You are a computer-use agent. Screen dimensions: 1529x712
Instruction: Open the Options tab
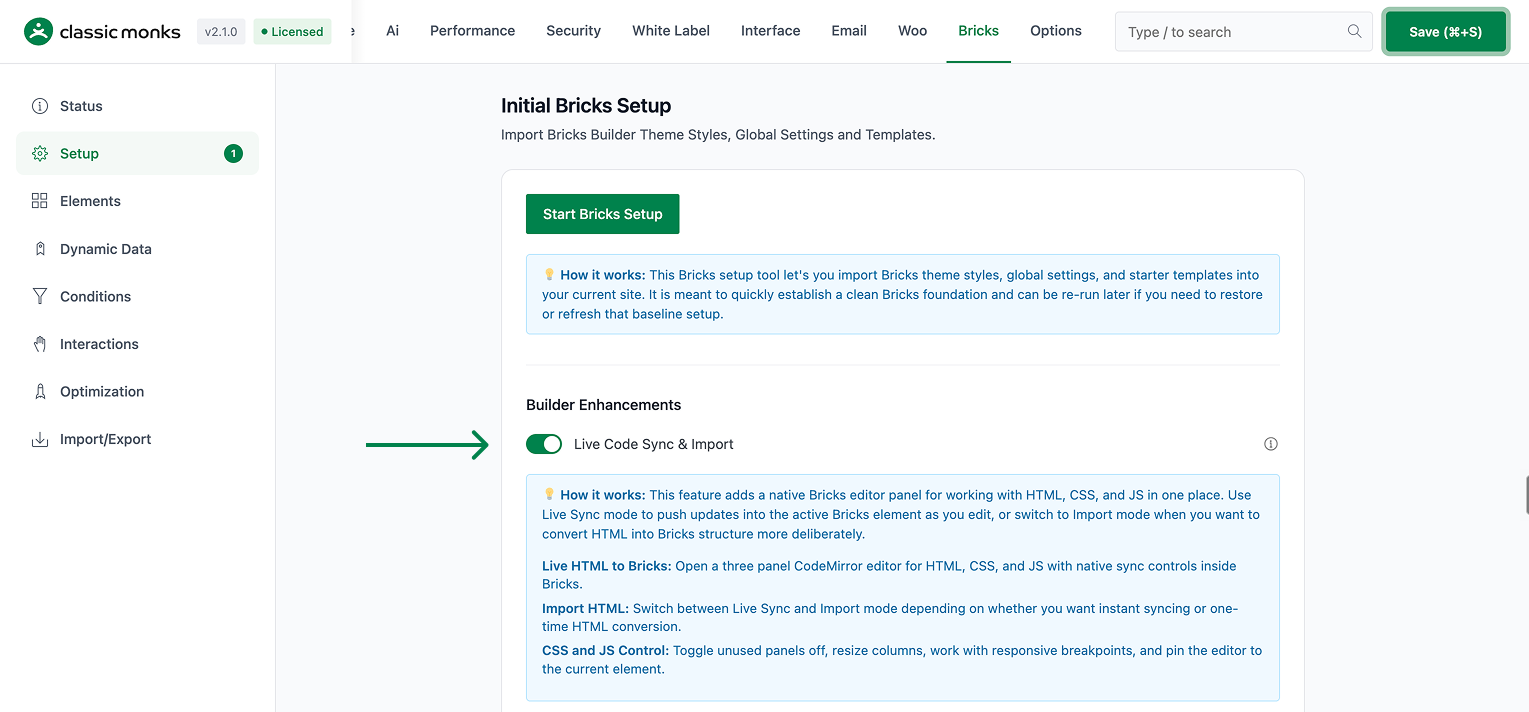pyautogui.click(x=1056, y=31)
